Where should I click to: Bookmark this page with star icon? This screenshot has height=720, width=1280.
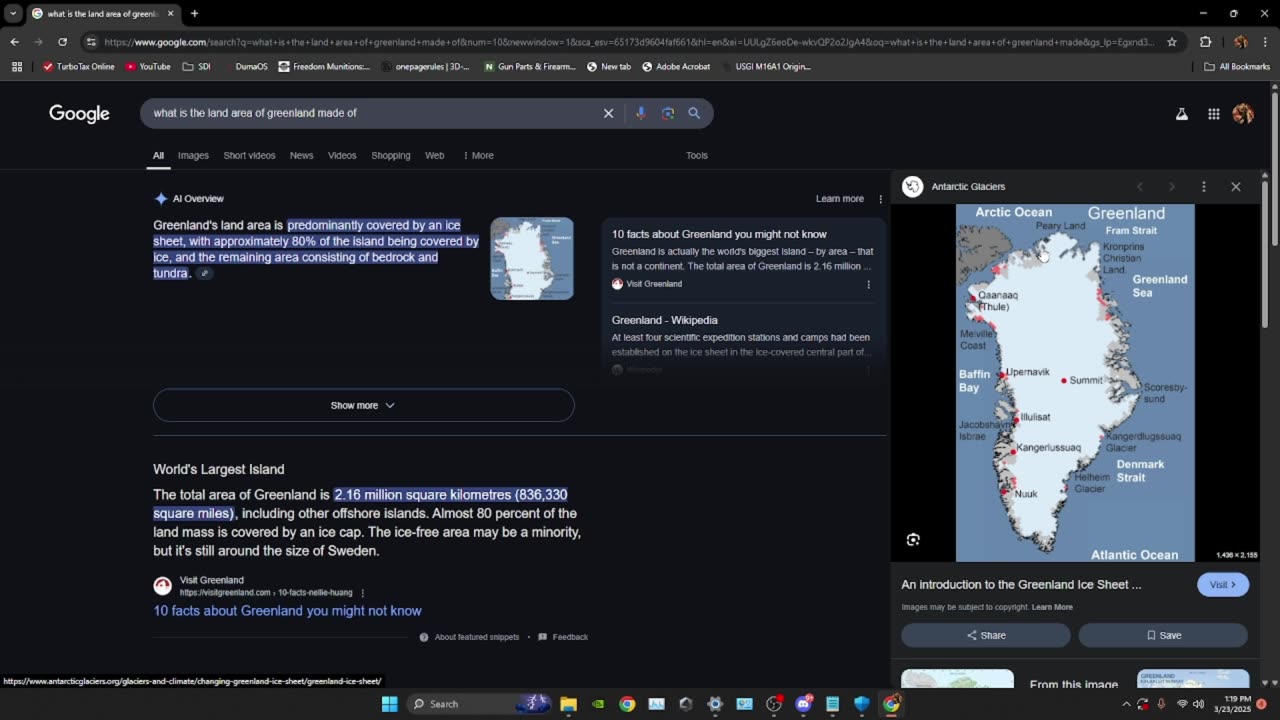click(1172, 42)
